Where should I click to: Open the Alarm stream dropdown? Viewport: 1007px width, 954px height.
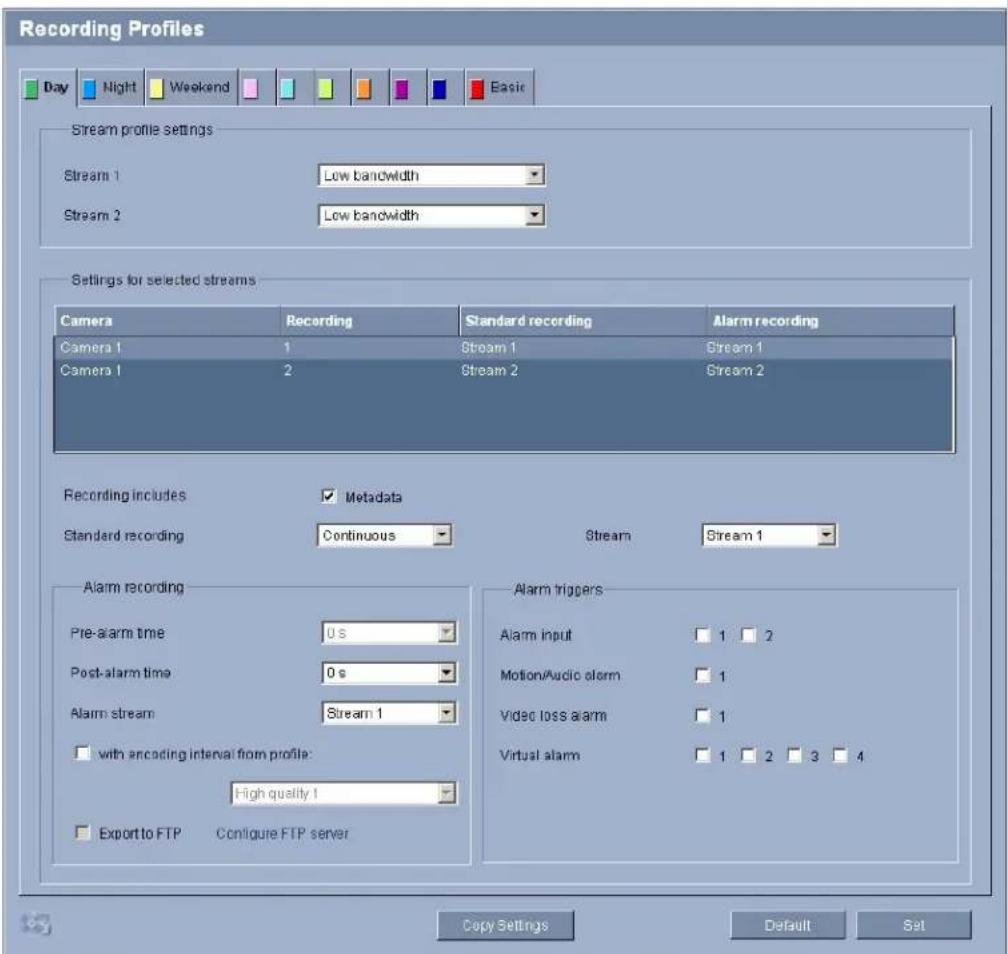(x=389, y=713)
